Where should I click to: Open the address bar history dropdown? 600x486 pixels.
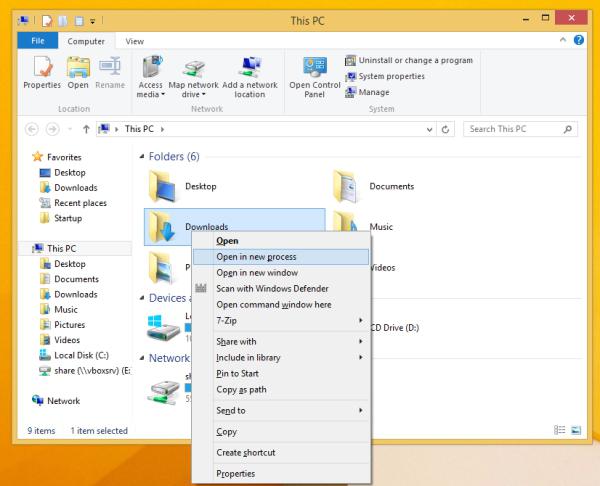click(429, 129)
